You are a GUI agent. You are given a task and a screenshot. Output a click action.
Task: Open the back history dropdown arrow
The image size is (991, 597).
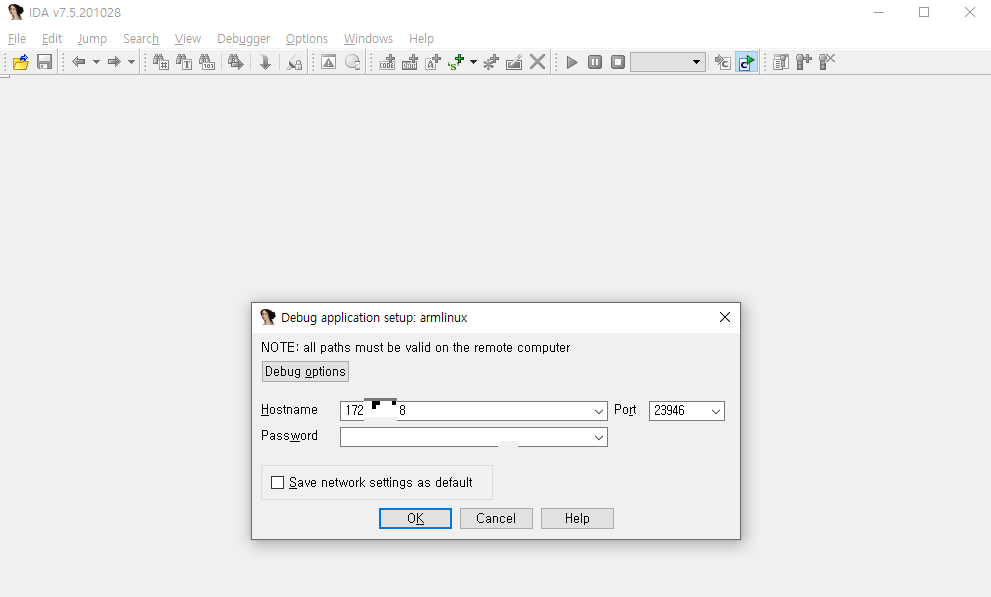coord(96,62)
